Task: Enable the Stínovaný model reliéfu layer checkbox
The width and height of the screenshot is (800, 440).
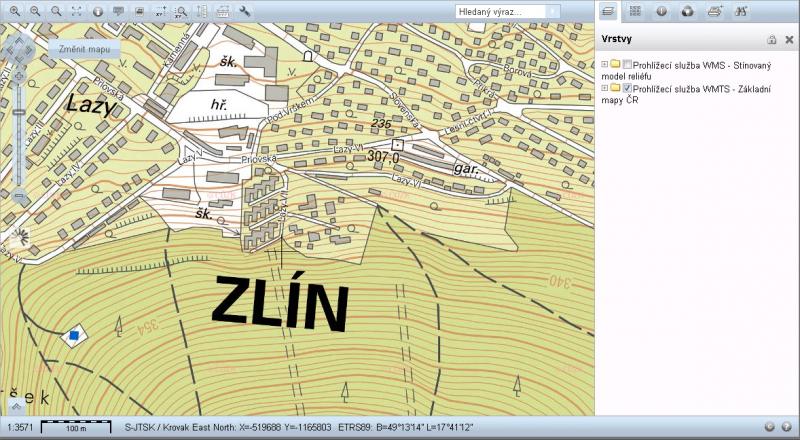Action: [x=627, y=65]
